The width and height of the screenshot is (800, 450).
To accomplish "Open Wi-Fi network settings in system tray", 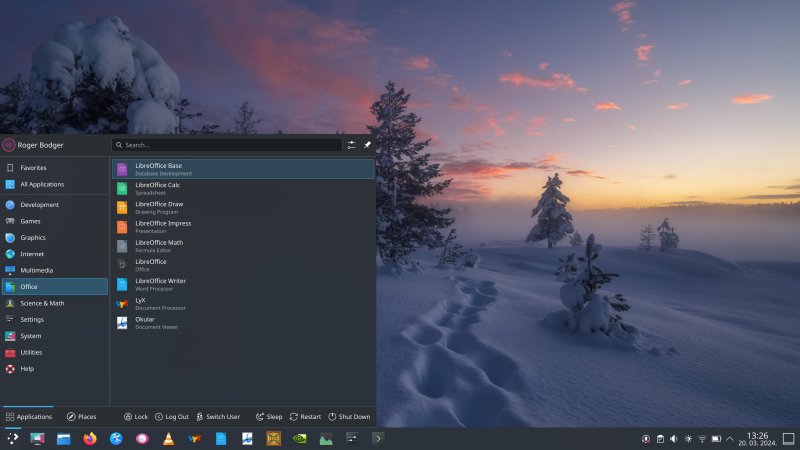I will tap(702, 439).
